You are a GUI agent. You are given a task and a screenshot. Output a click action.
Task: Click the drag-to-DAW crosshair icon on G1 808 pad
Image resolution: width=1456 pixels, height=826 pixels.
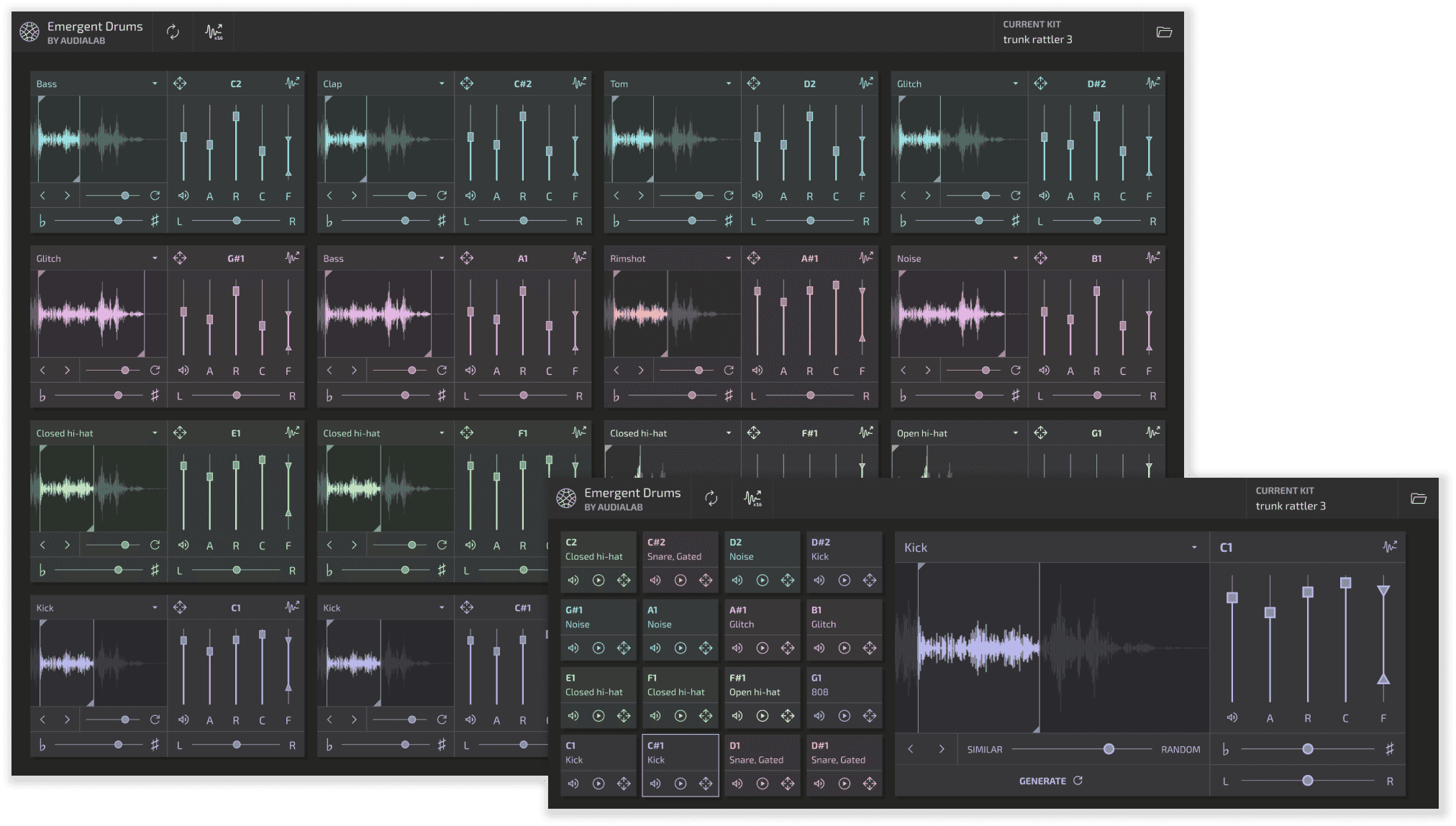(870, 716)
